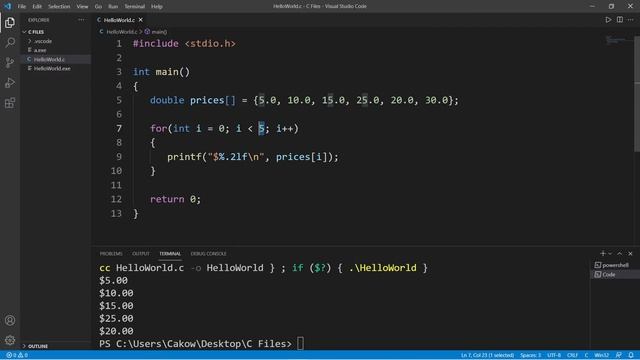640x360 pixels.
Task: Open the Manage gear icon
Action: [10, 340]
